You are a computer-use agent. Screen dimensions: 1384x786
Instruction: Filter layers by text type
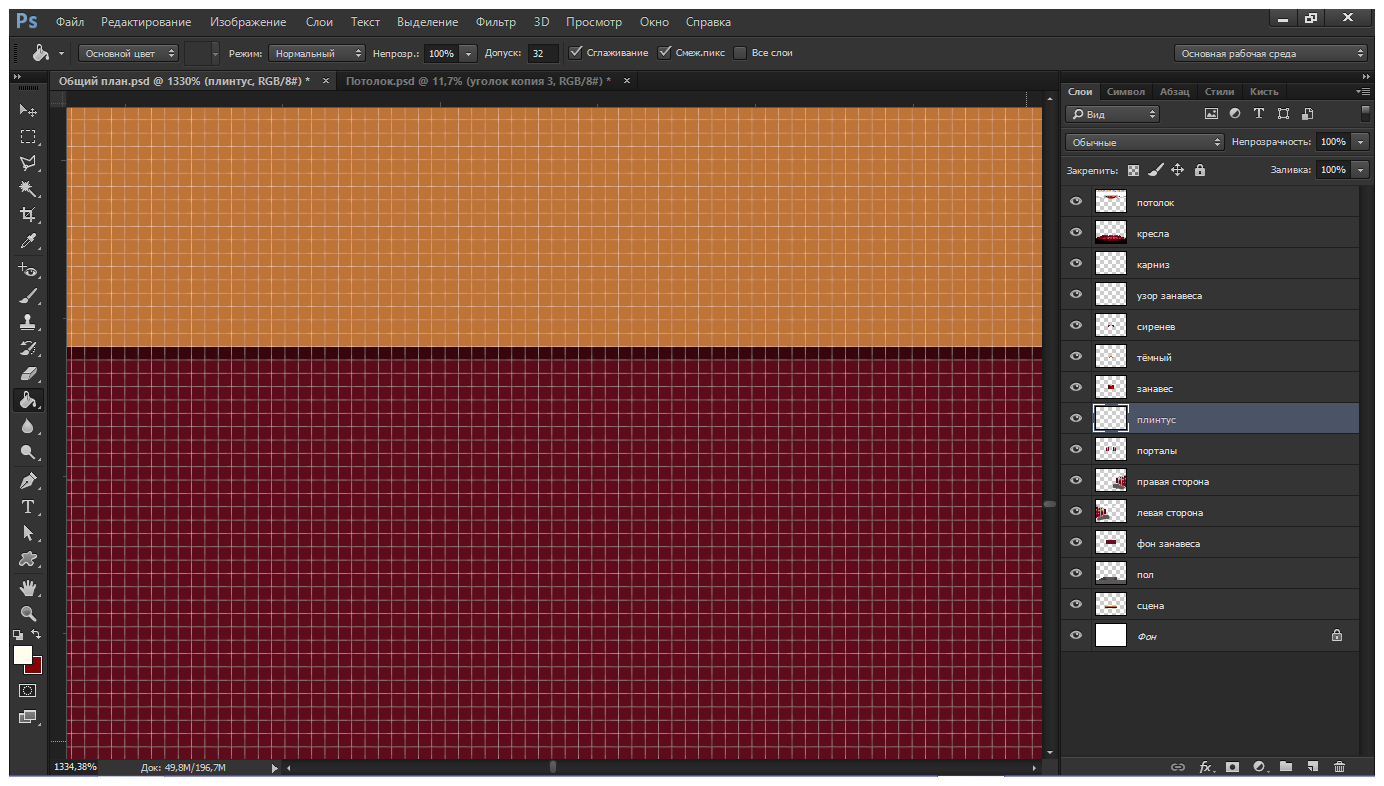tap(1259, 114)
